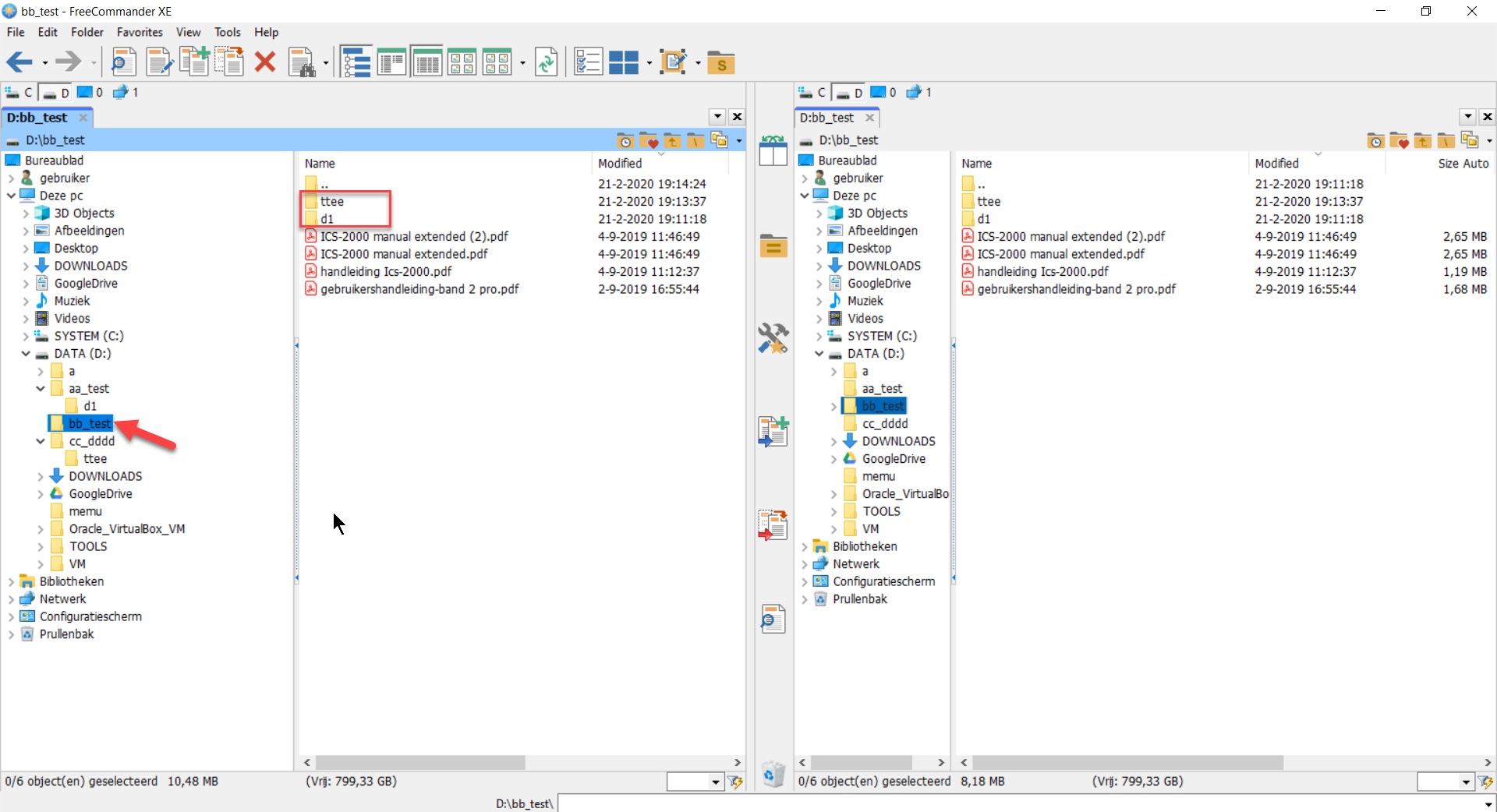Open the left panel tab list dropdown

point(718,117)
